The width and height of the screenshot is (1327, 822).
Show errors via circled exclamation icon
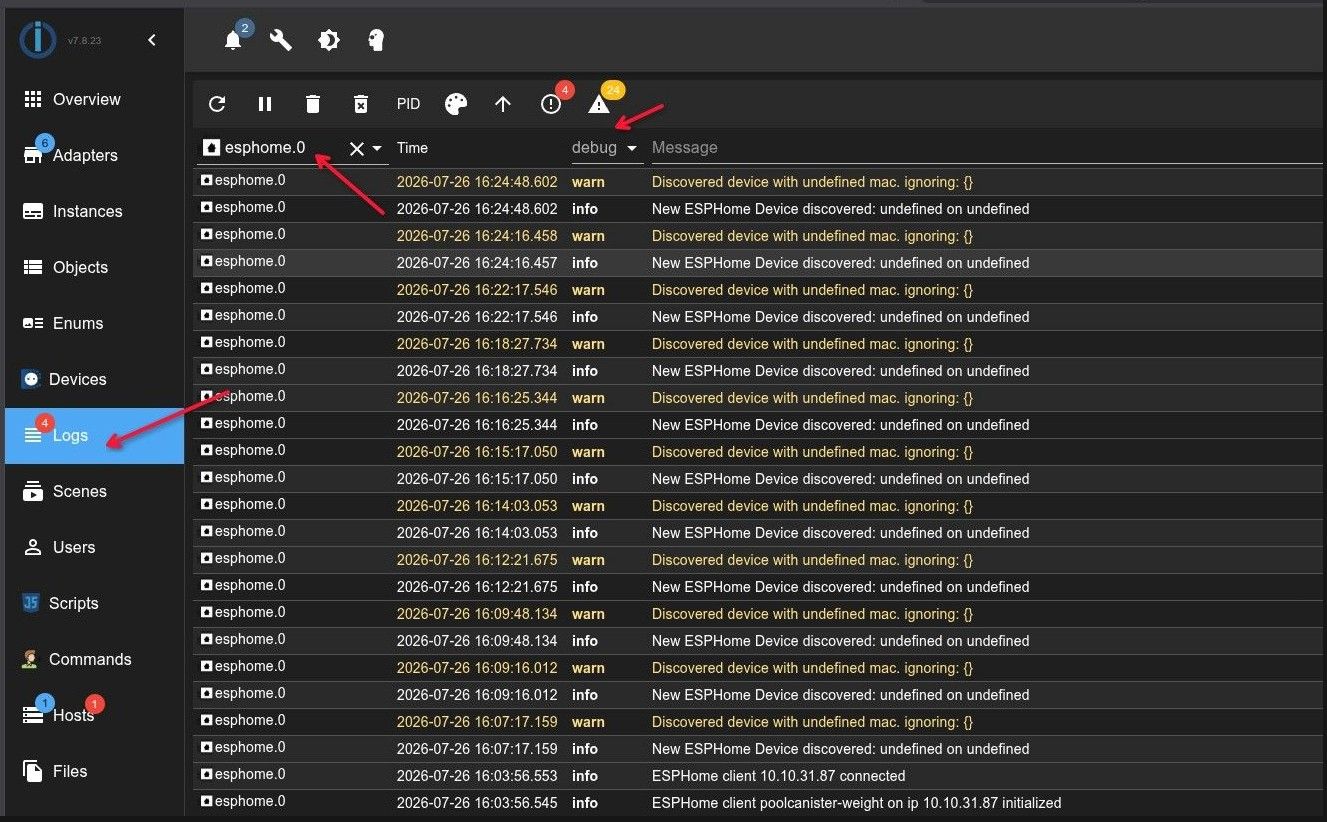[x=551, y=104]
